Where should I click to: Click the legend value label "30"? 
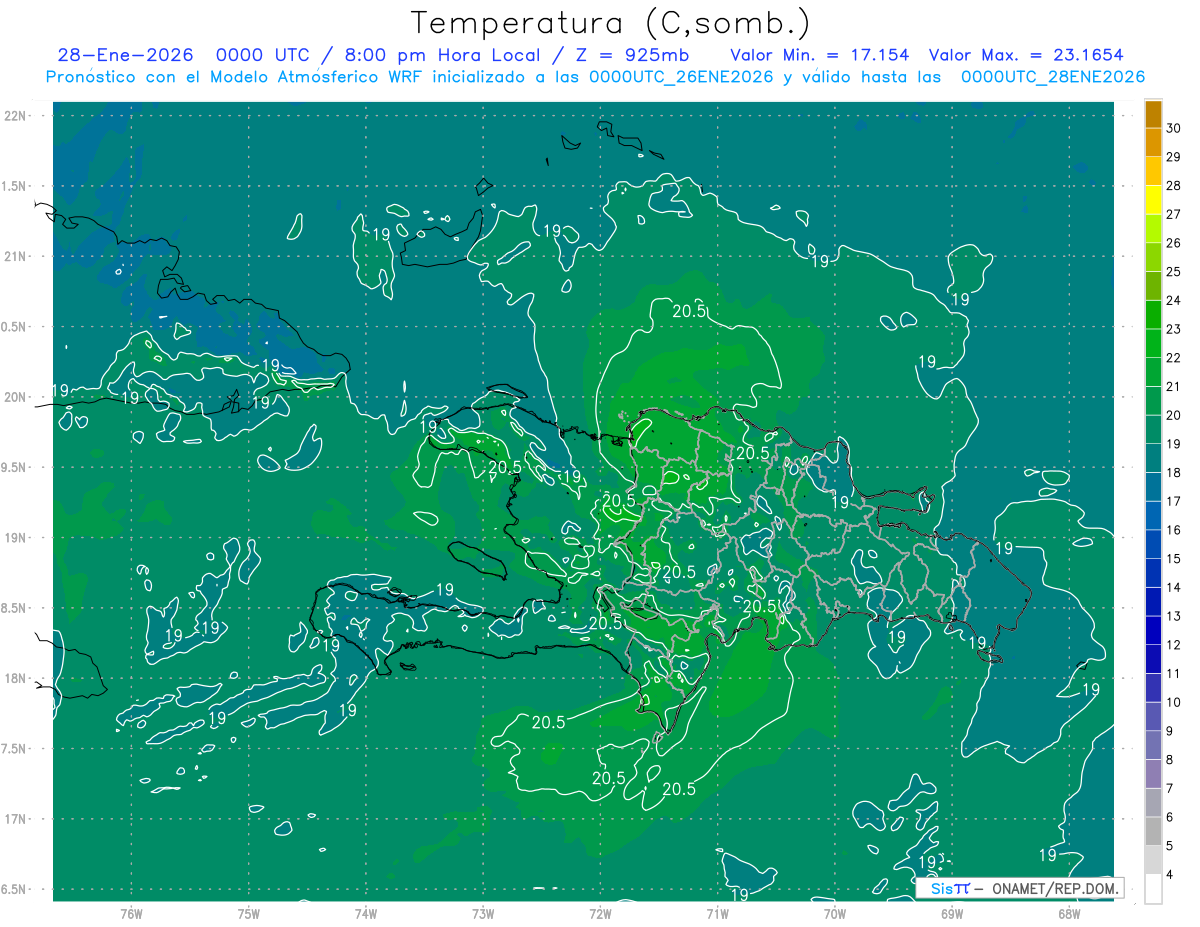[1174, 128]
